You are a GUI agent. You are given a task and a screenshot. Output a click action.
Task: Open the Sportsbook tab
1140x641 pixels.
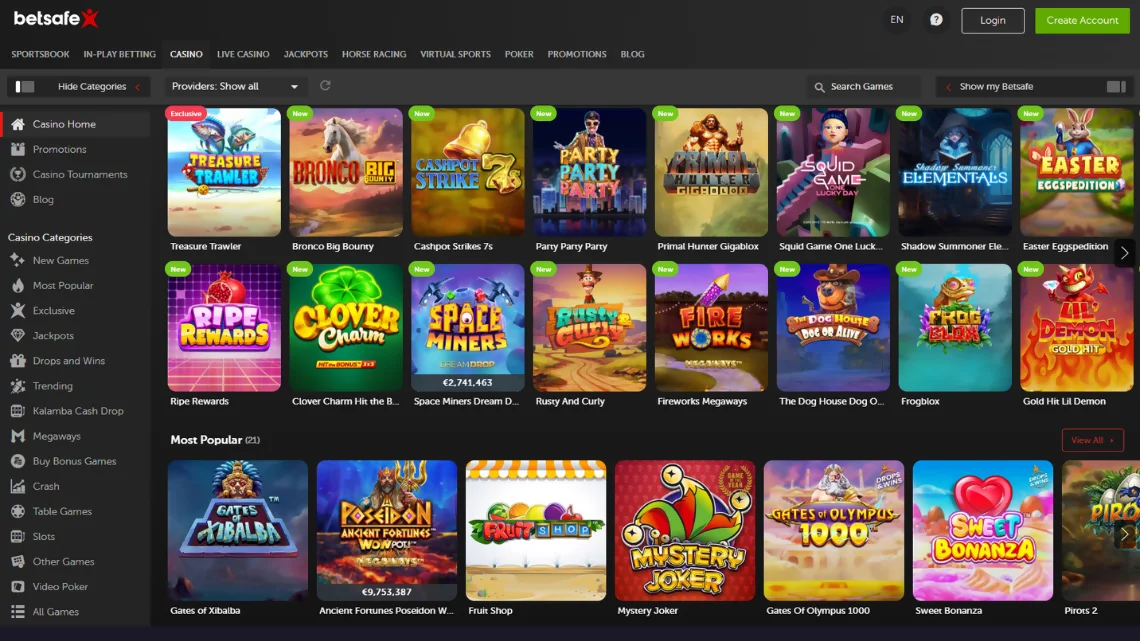point(40,55)
